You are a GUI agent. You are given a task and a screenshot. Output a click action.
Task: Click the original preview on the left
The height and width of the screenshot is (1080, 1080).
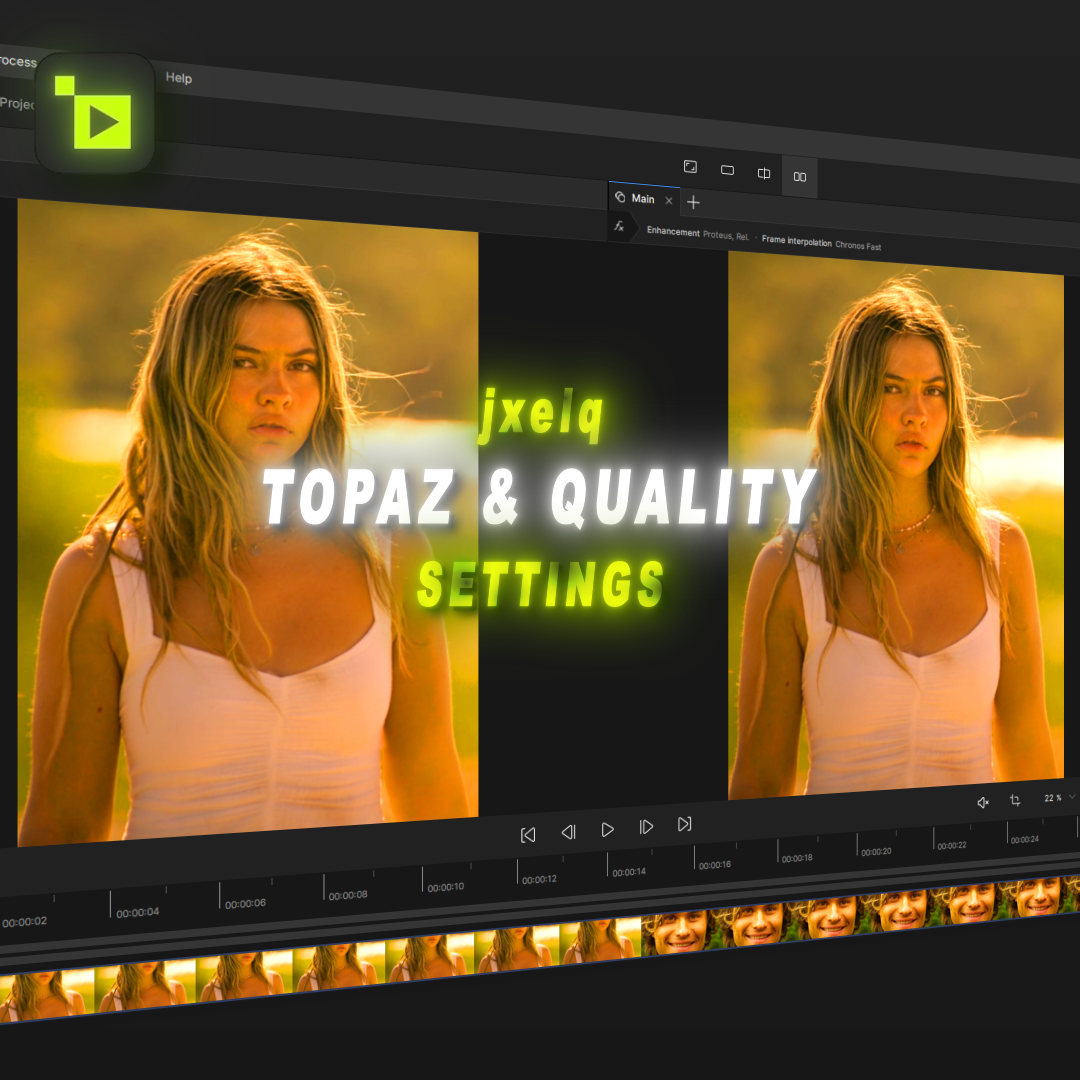pos(247,521)
